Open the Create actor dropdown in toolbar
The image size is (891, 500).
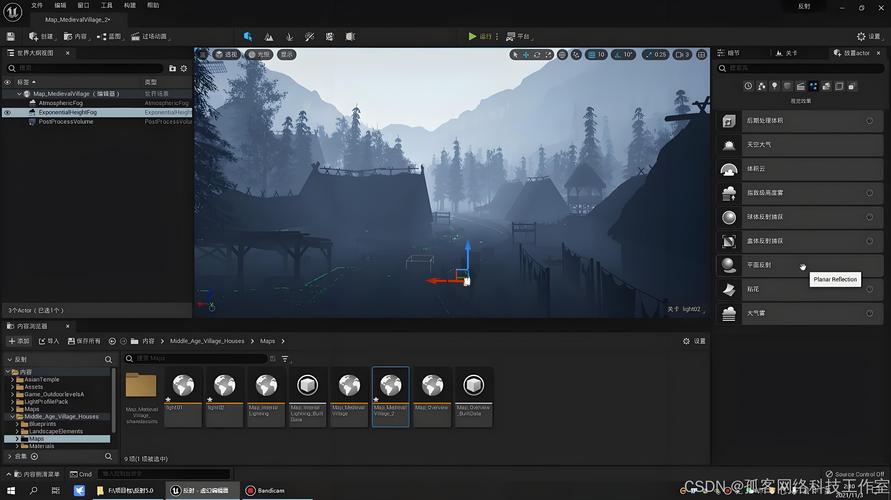(x=41, y=36)
